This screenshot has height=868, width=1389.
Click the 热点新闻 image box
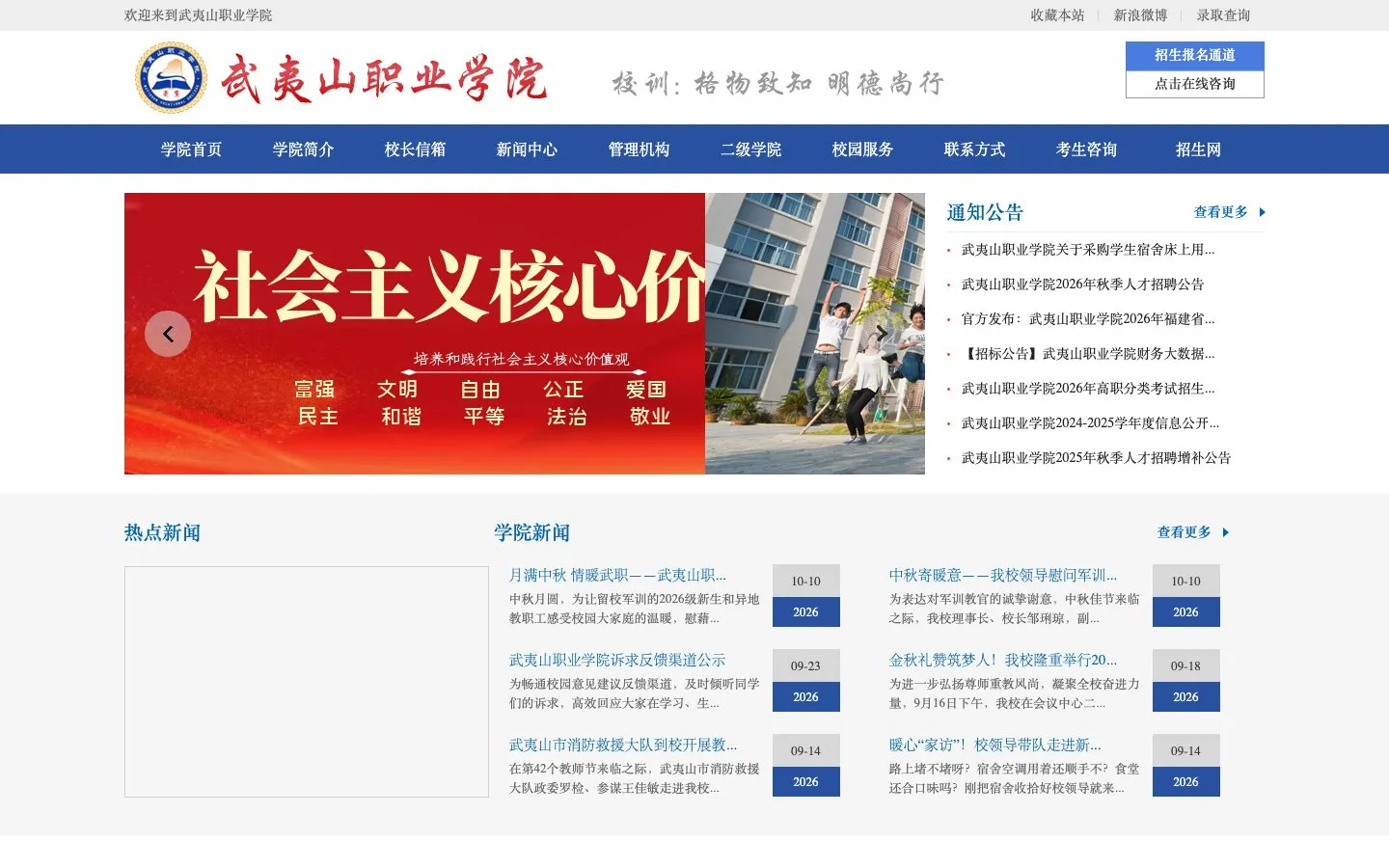pyautogui.click(x=307, y=682)
